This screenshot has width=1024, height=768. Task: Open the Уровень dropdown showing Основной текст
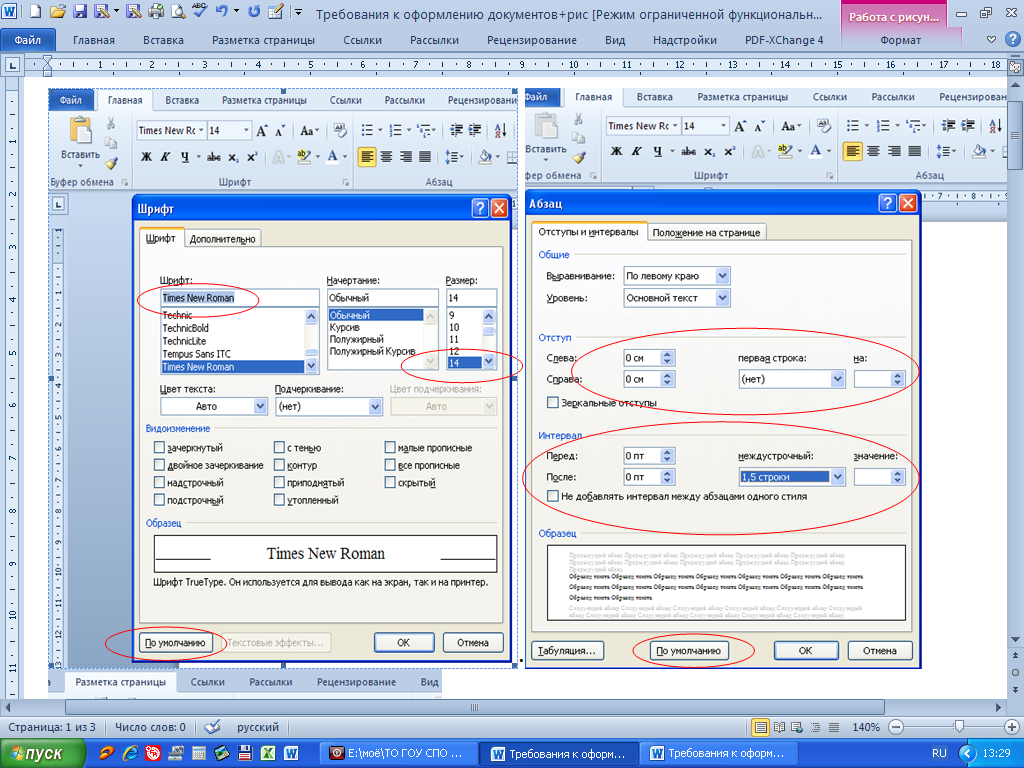pyautogui.click(x=722, y=298)
